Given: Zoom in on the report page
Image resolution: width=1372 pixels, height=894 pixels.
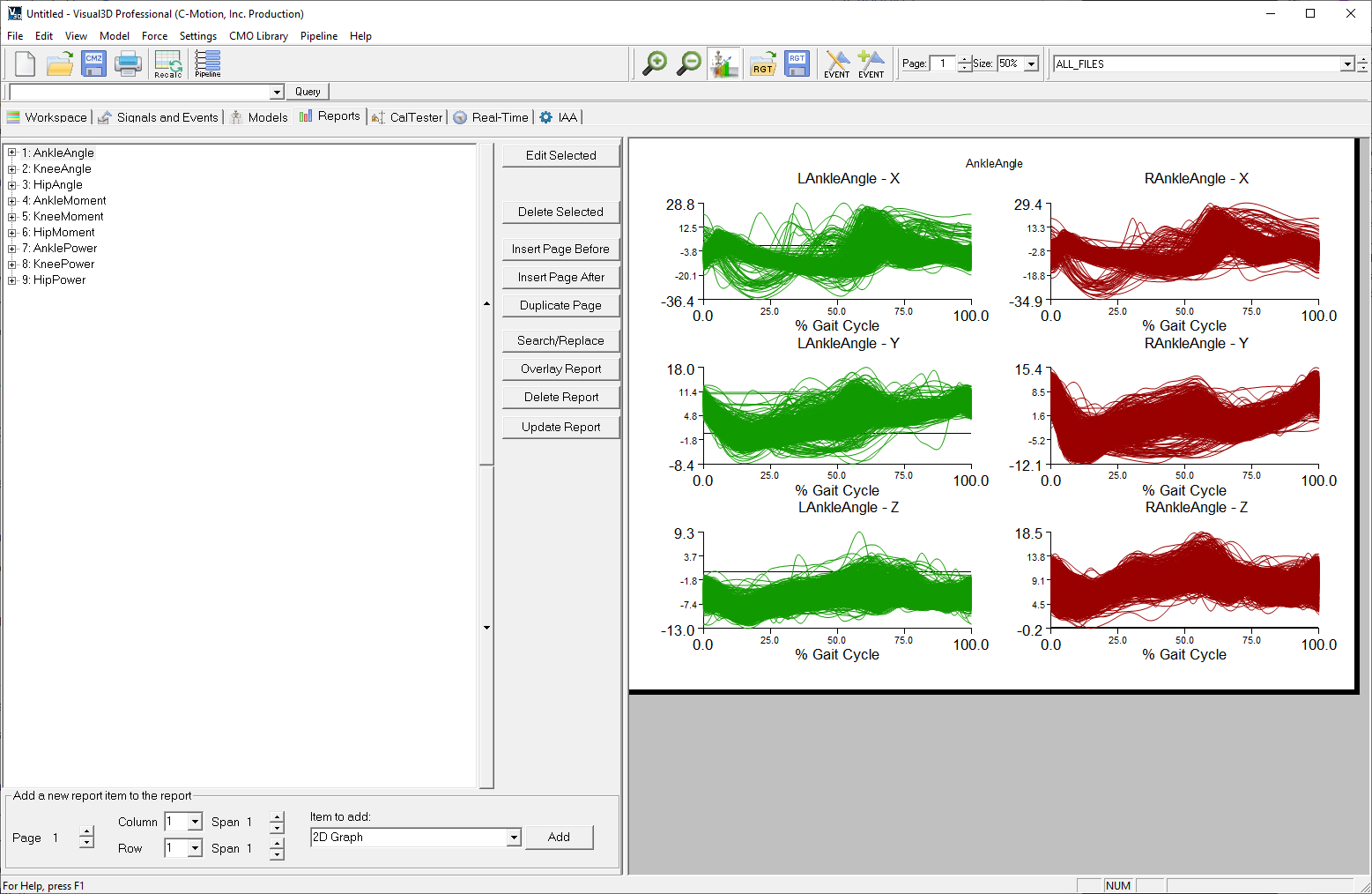Looking at the screenshot, I should (655, 63).
